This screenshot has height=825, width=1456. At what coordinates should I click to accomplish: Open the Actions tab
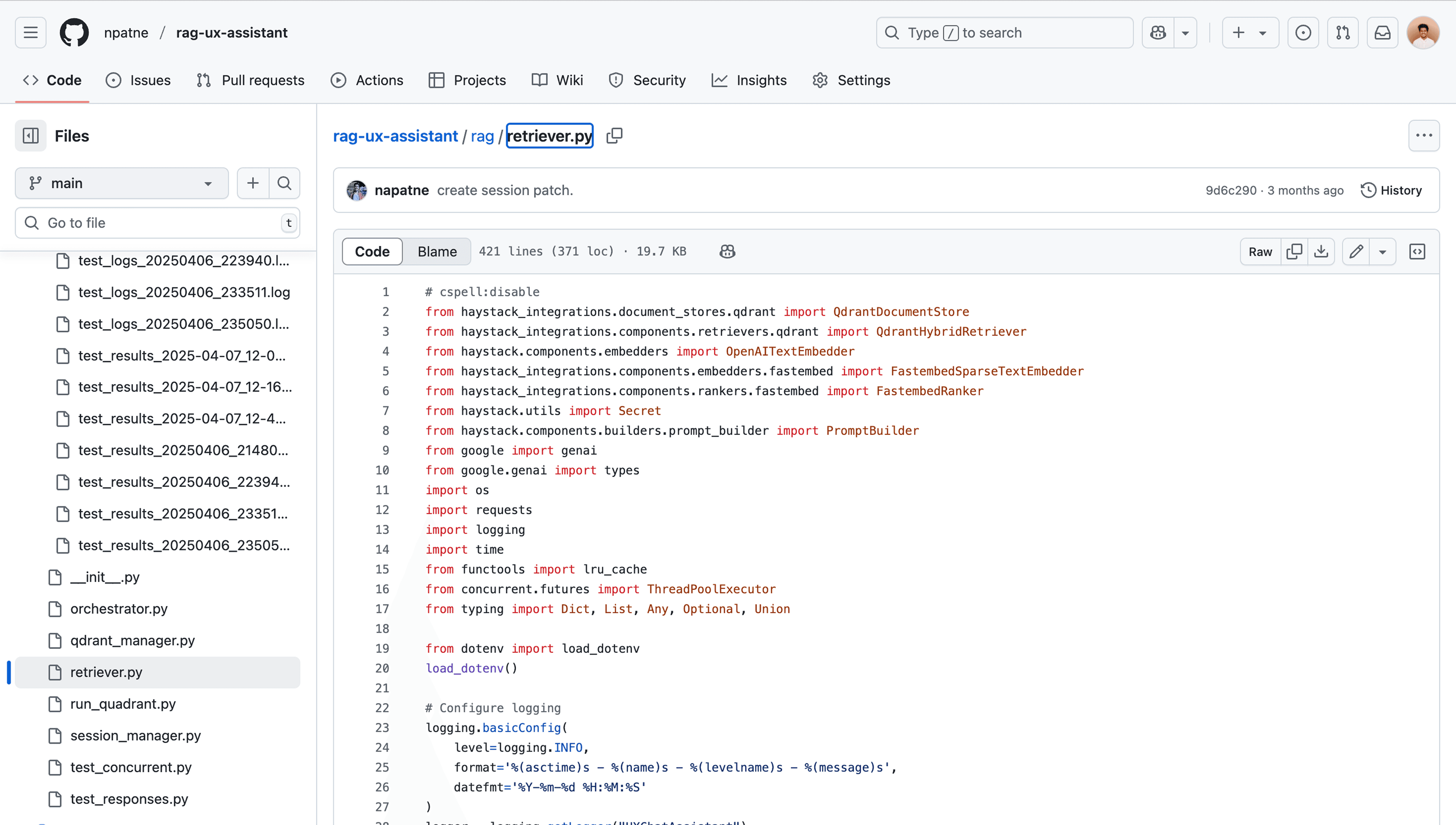[x=367, y=80]
